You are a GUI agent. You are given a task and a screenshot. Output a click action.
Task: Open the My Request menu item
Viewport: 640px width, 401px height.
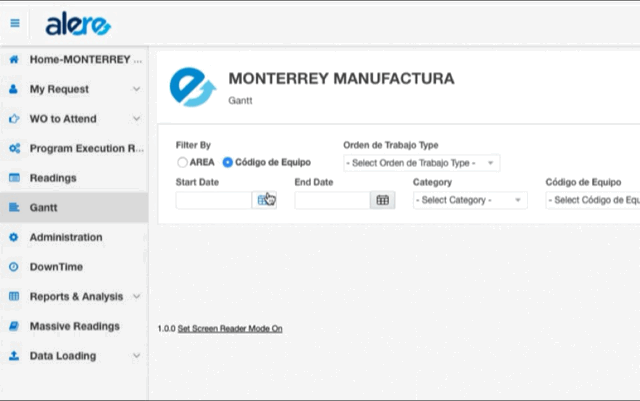(74, 89)
